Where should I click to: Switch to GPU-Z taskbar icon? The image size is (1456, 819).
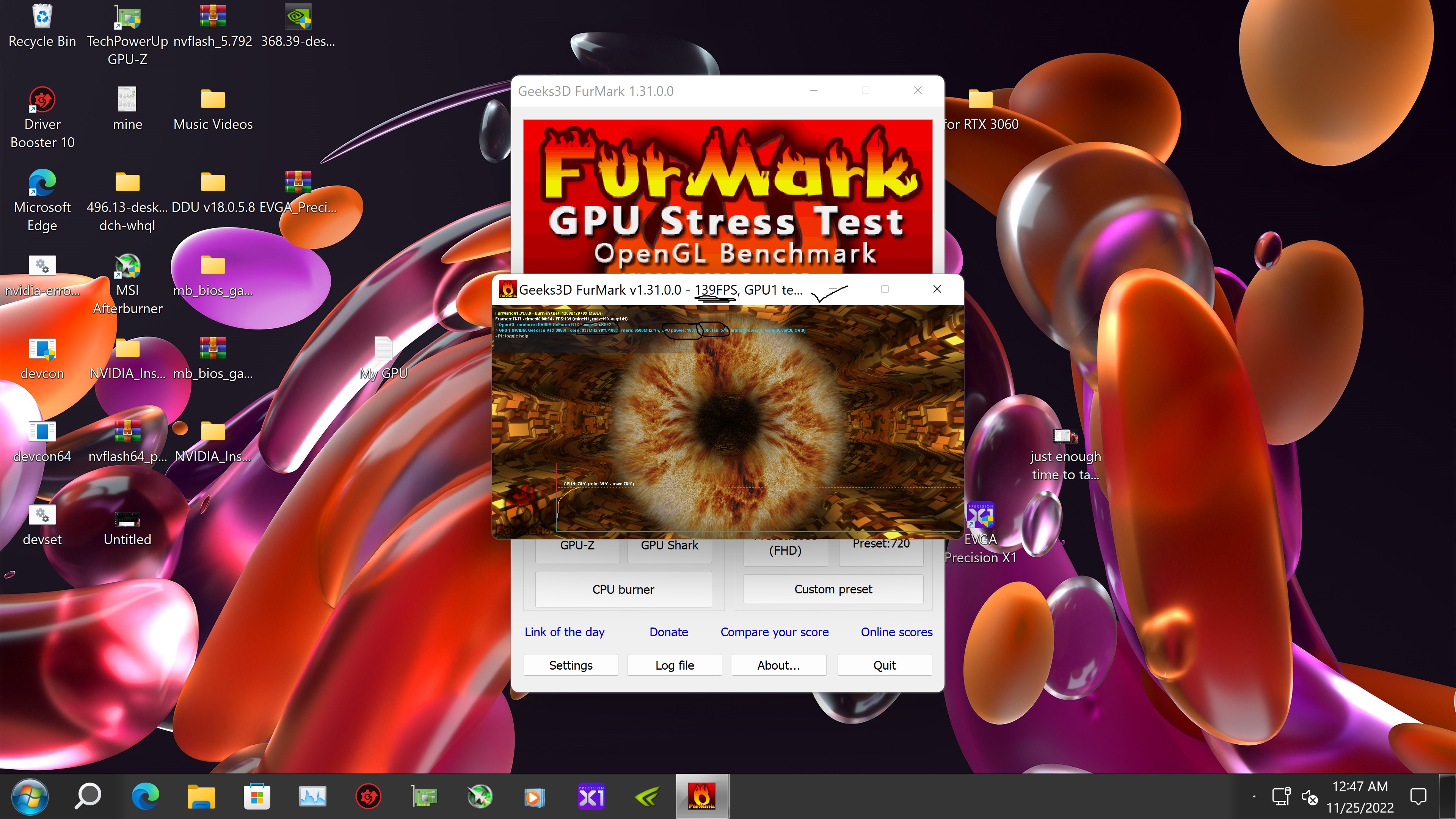424,796
